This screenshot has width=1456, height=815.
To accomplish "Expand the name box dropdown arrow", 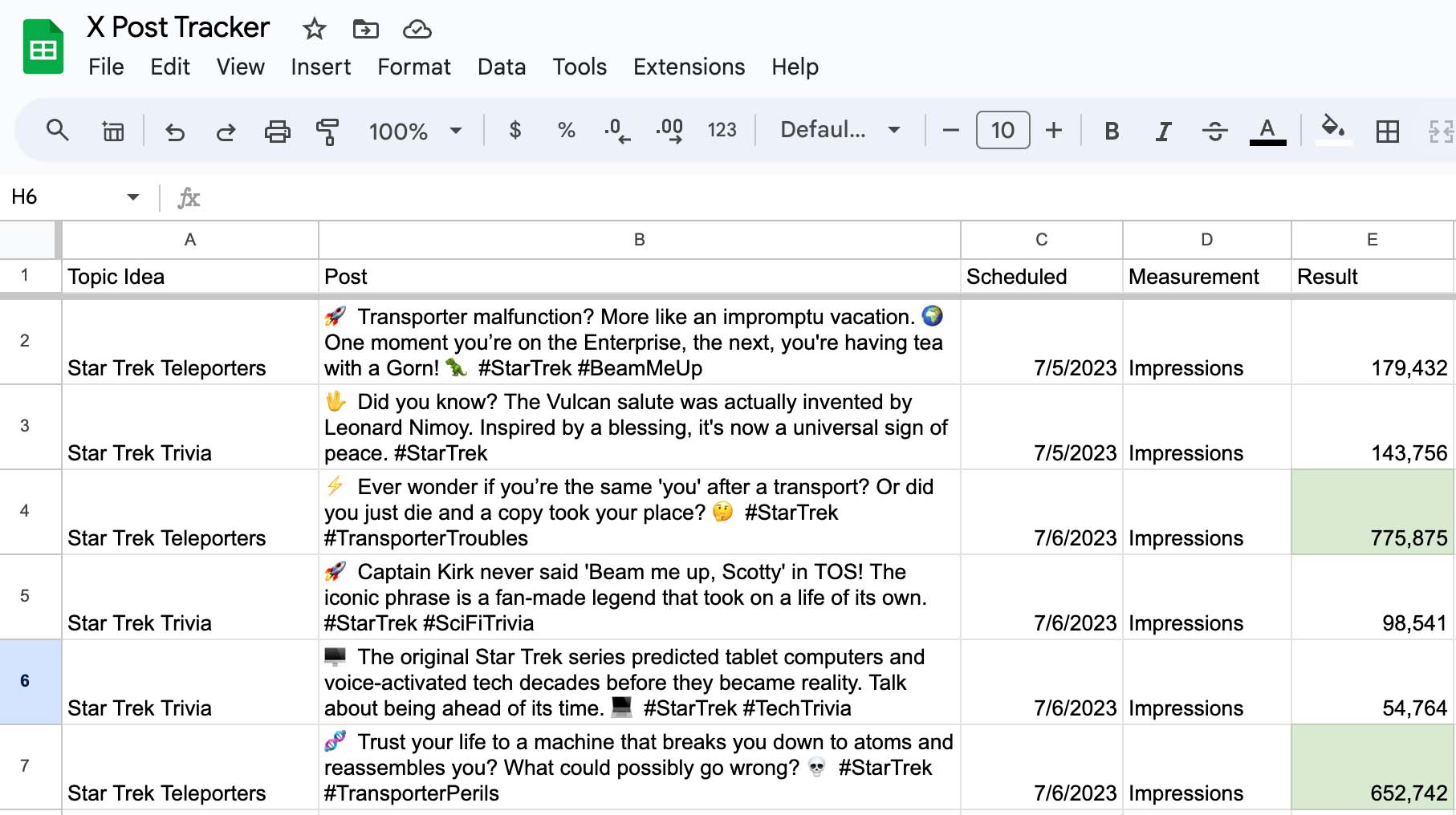I will [x=133, y=197].
